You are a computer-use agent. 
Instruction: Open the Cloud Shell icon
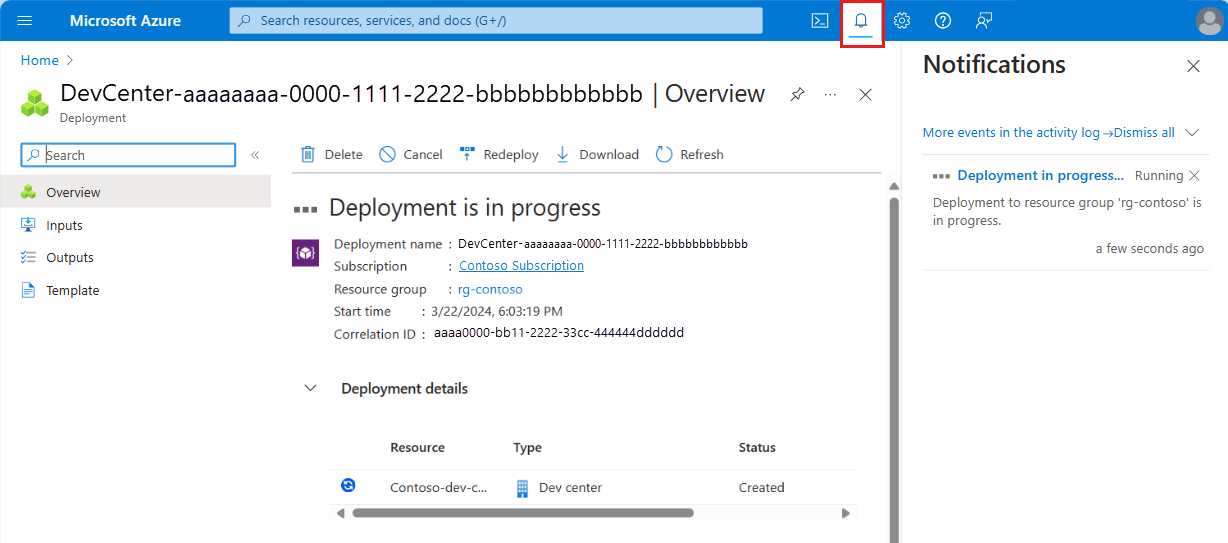819,21
